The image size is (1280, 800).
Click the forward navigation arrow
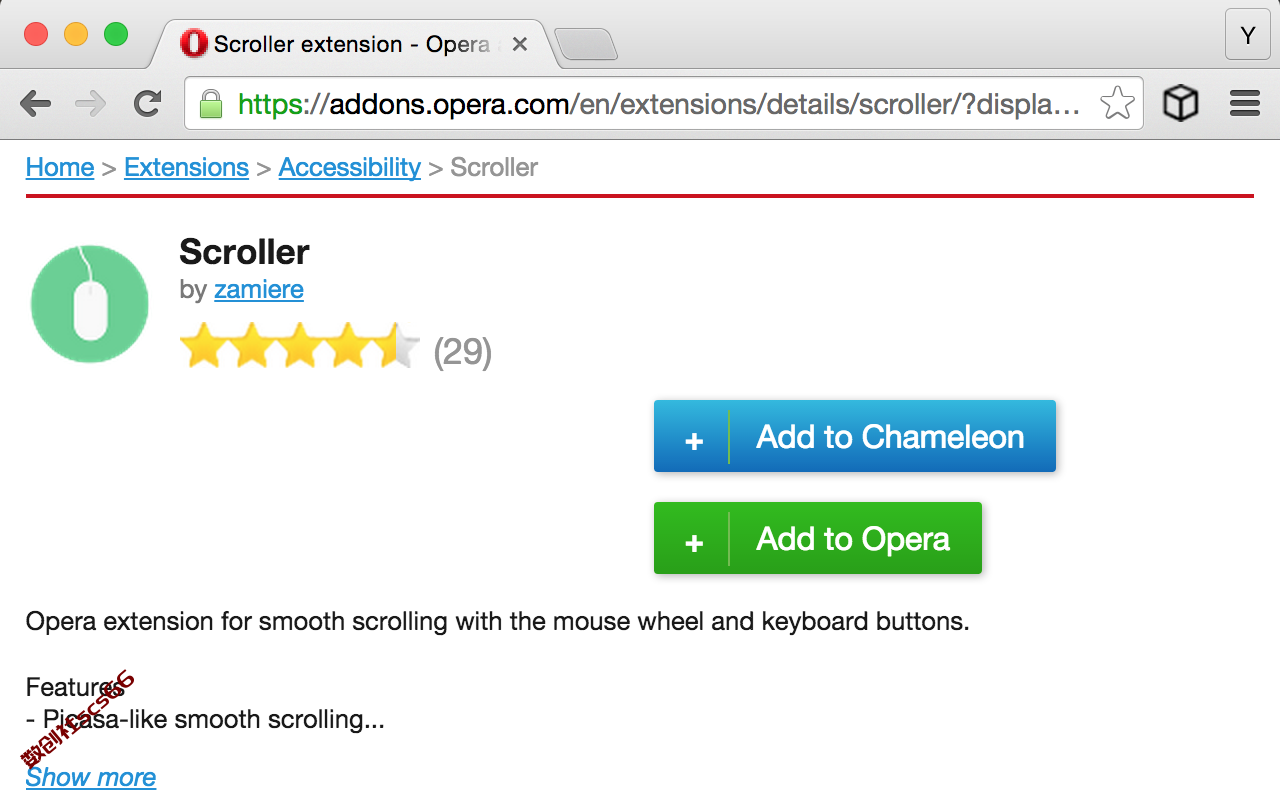91,103
